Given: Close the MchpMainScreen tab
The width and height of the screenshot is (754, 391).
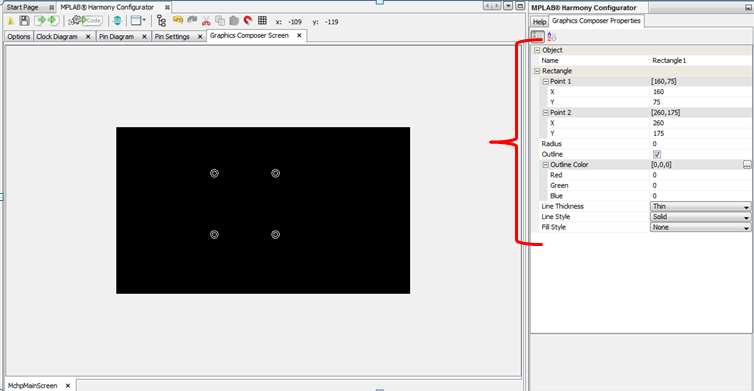Looking at the screenshot, I should pyautogui.click(x=68, y=386).
